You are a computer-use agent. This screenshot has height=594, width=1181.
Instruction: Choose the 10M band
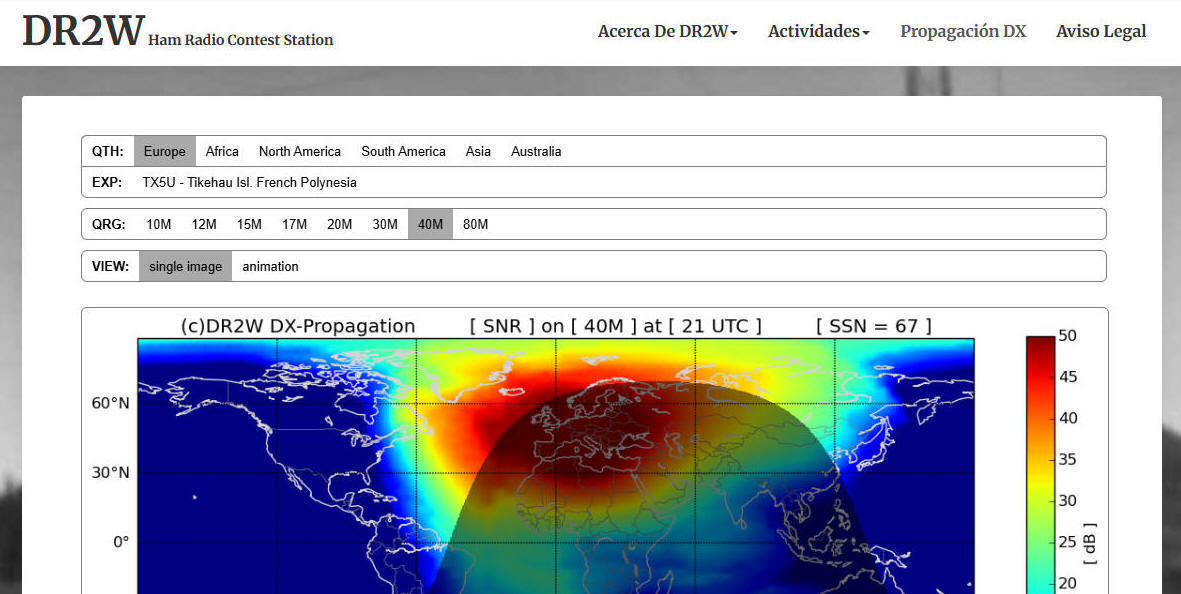coord(159,225)
